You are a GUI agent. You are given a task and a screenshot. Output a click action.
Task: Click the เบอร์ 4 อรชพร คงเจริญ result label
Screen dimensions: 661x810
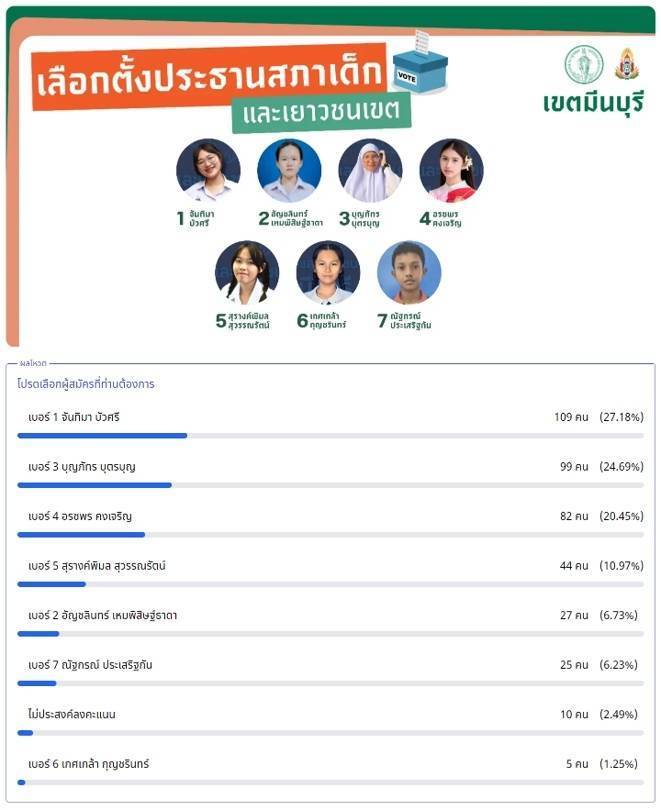coord(80,516)
